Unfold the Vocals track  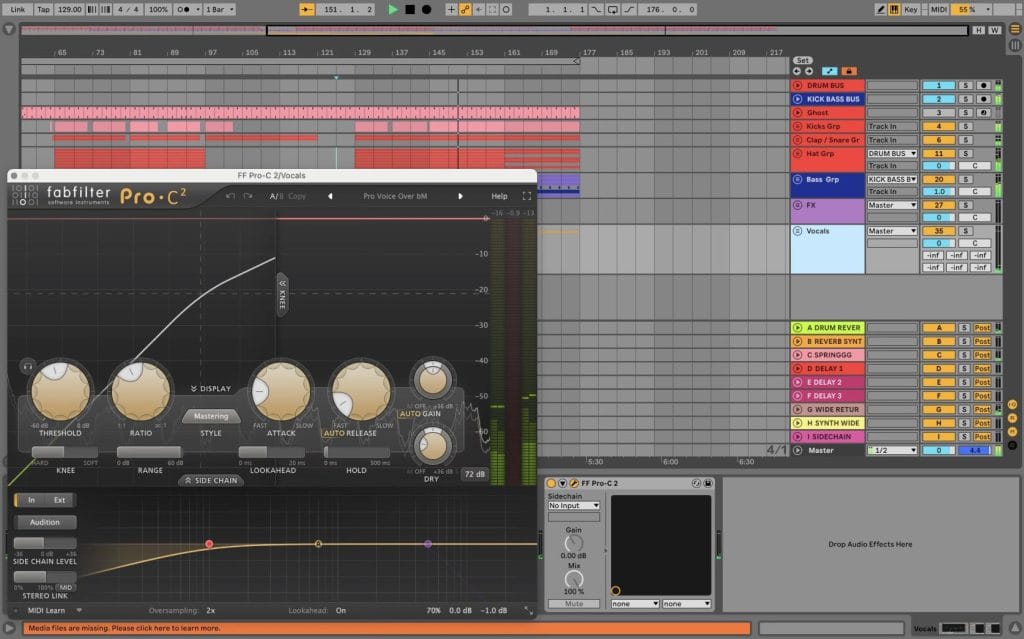pyautogui.click(x=797, y=231)
